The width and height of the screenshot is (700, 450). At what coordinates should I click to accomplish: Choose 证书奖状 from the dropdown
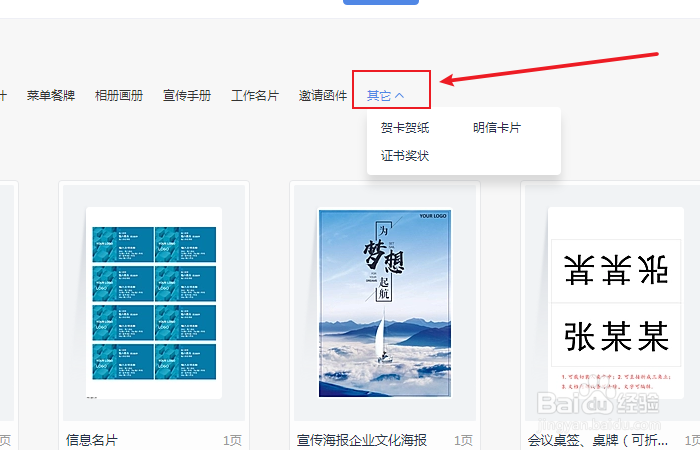tap(405, 156)
